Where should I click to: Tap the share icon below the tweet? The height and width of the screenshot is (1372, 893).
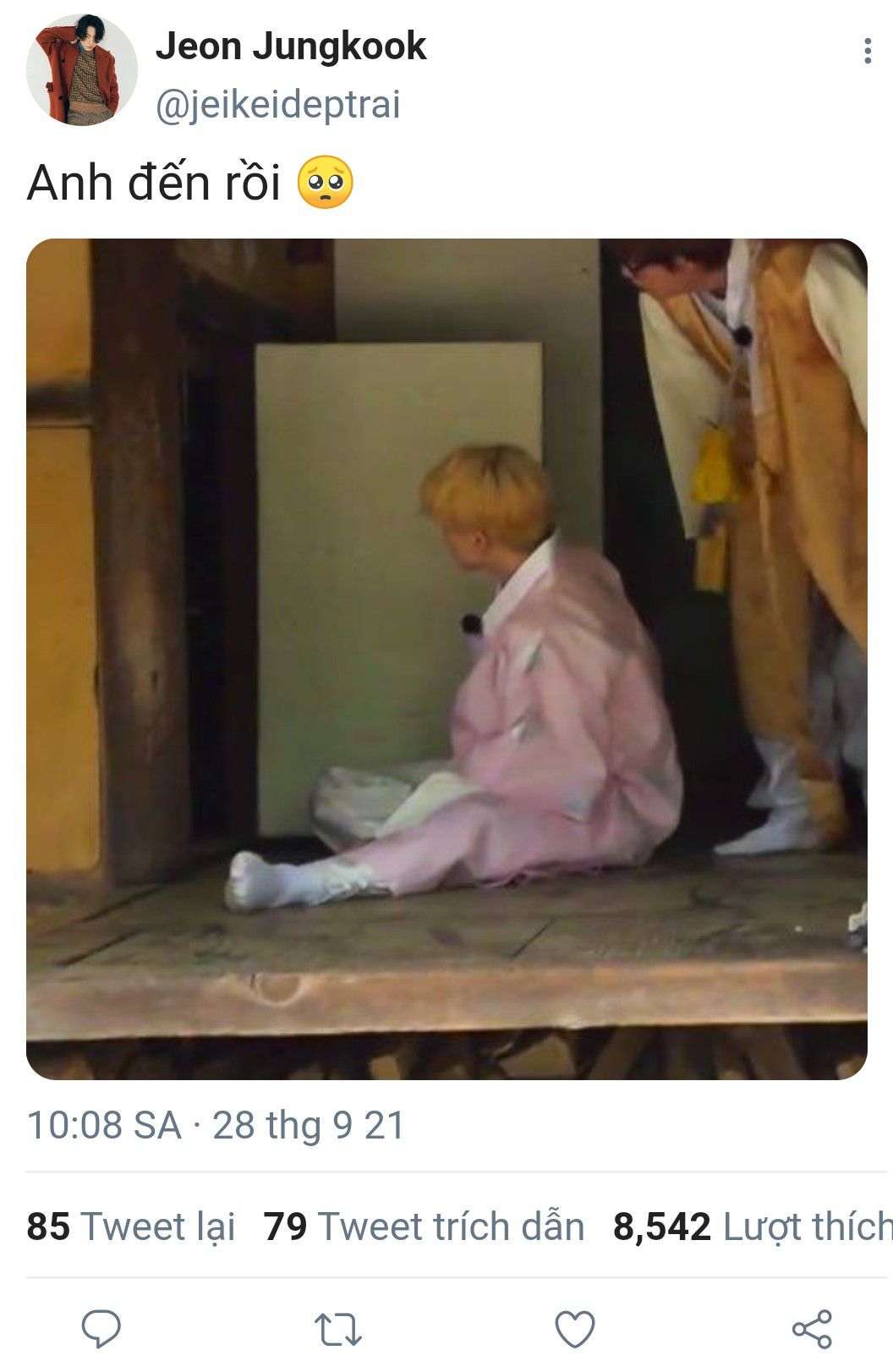[x=812, y=1329]
